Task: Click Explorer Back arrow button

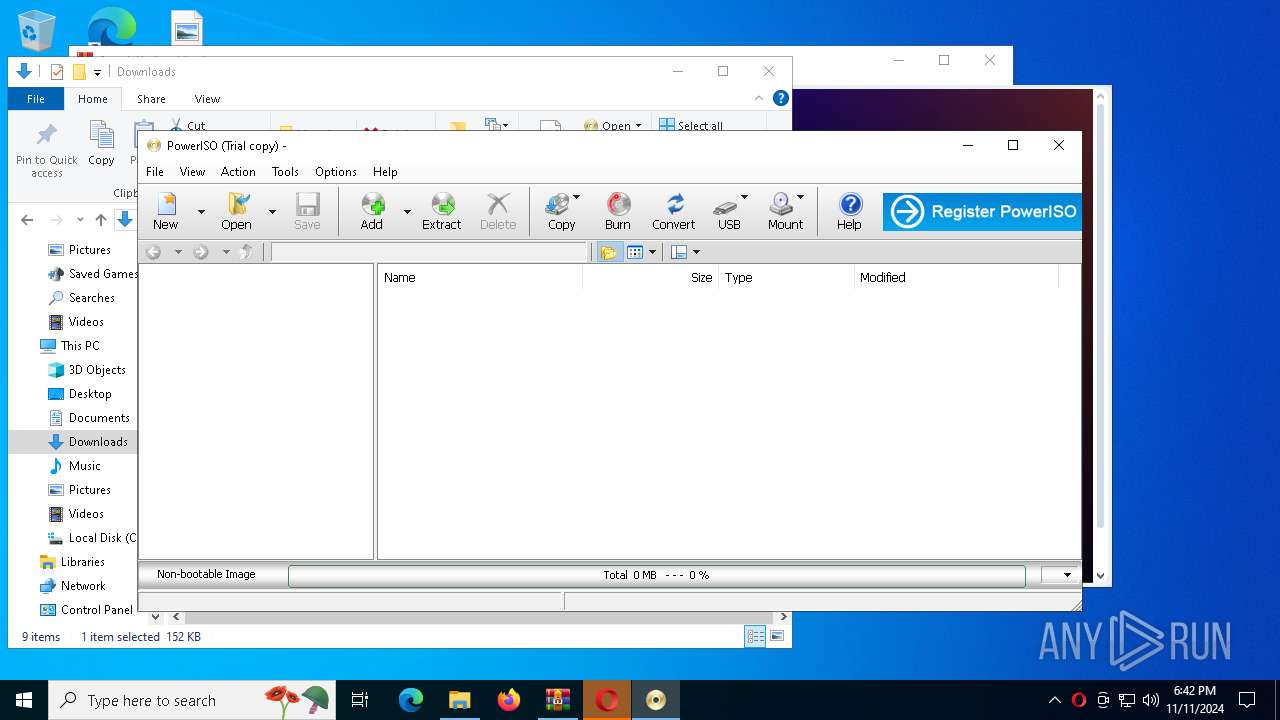Action: 28,220
